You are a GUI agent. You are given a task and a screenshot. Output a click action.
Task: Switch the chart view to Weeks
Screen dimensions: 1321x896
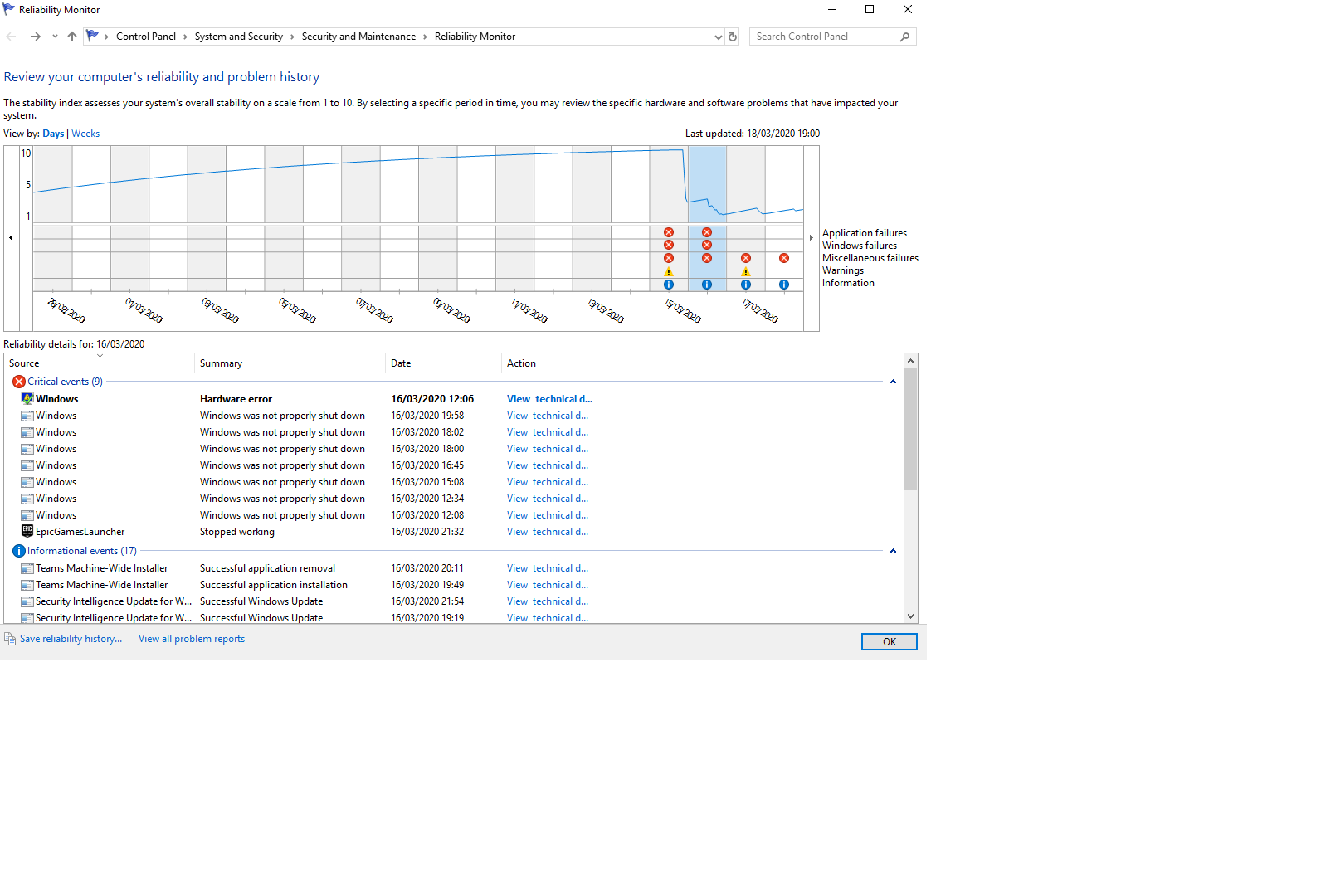click(85, 134)
